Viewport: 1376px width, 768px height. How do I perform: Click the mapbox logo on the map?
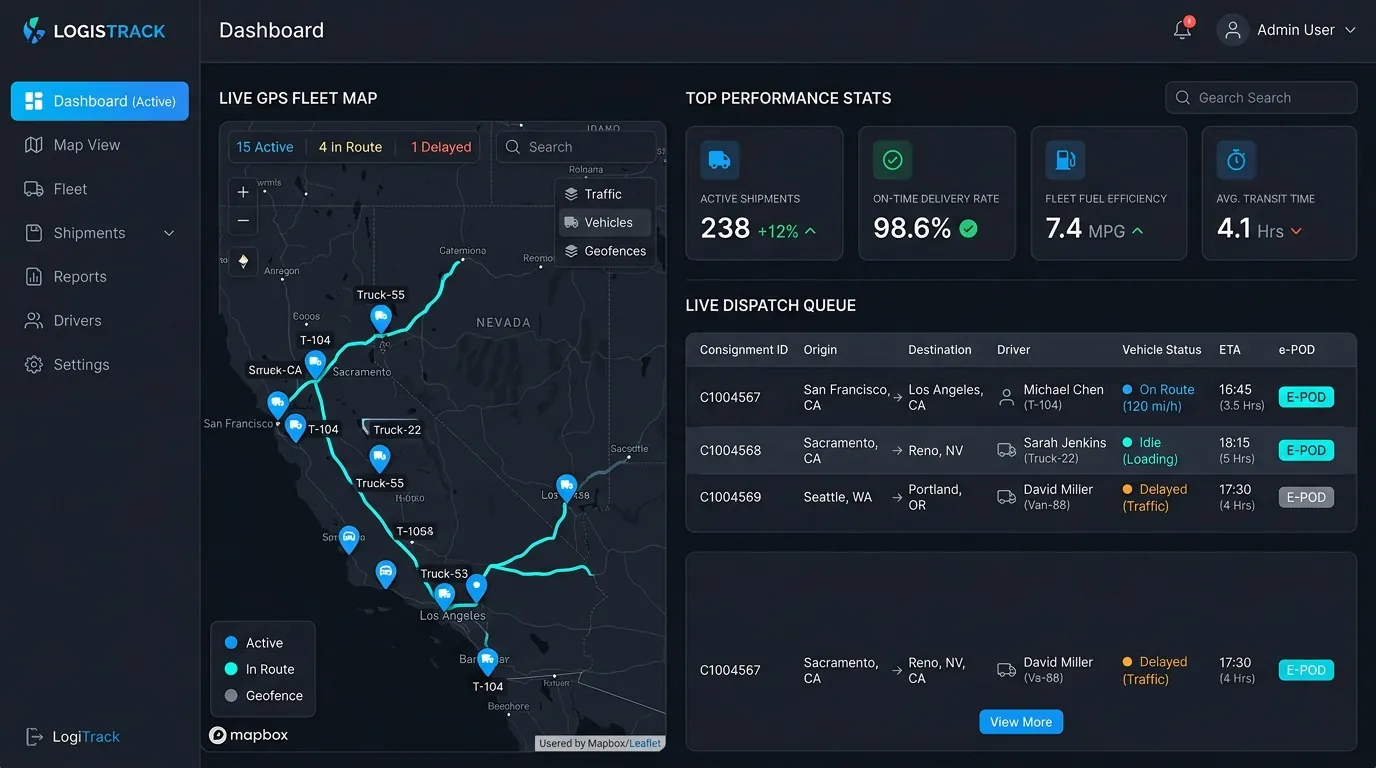(248, 735)
